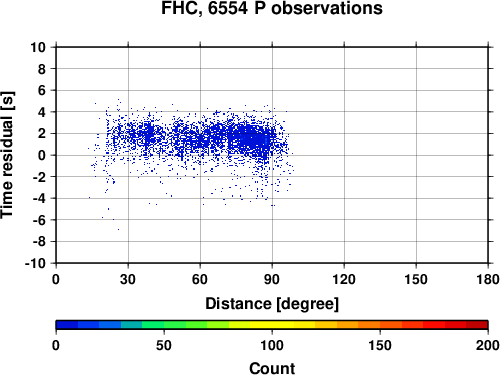The height and width of the screenshot is (375, 500).
Task: Click the x-axis tick label 90
Action: pyautogui.click(x=272, y=279)
